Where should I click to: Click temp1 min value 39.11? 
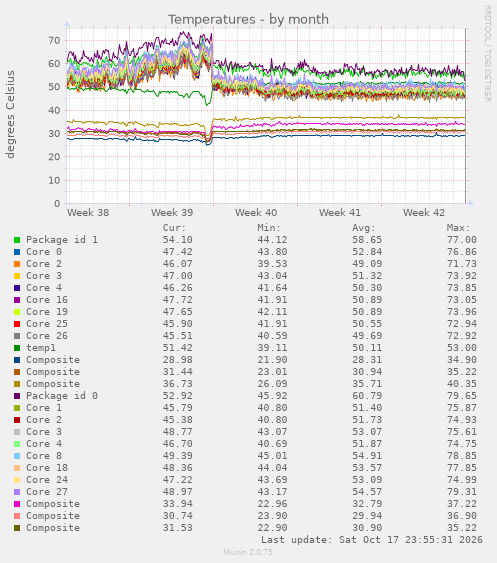coord(272,348)
